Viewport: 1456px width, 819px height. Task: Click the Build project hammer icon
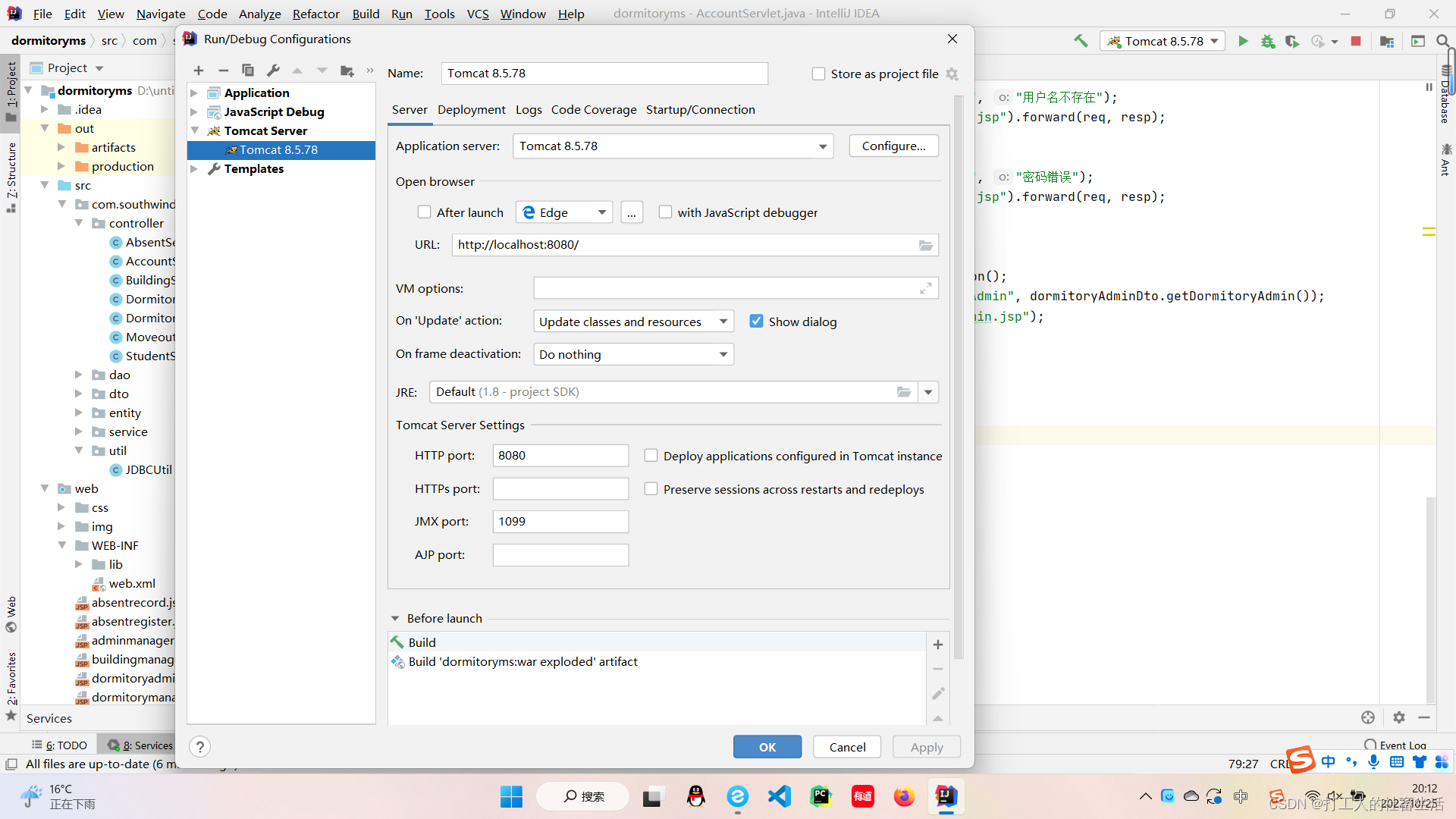(1081, 41)
